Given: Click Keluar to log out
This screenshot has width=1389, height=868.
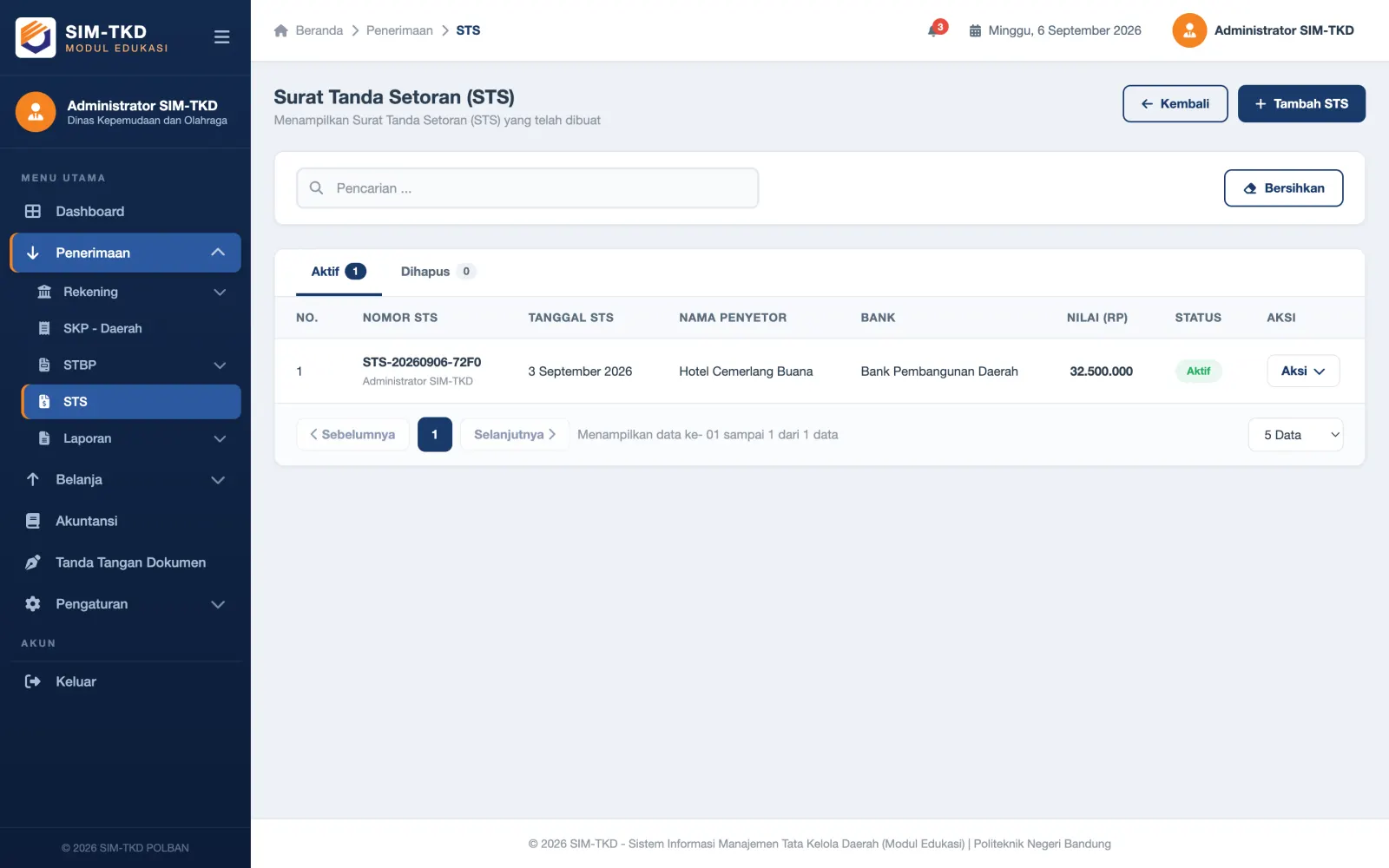Looking at the screenshot, I should click(126, 681).
